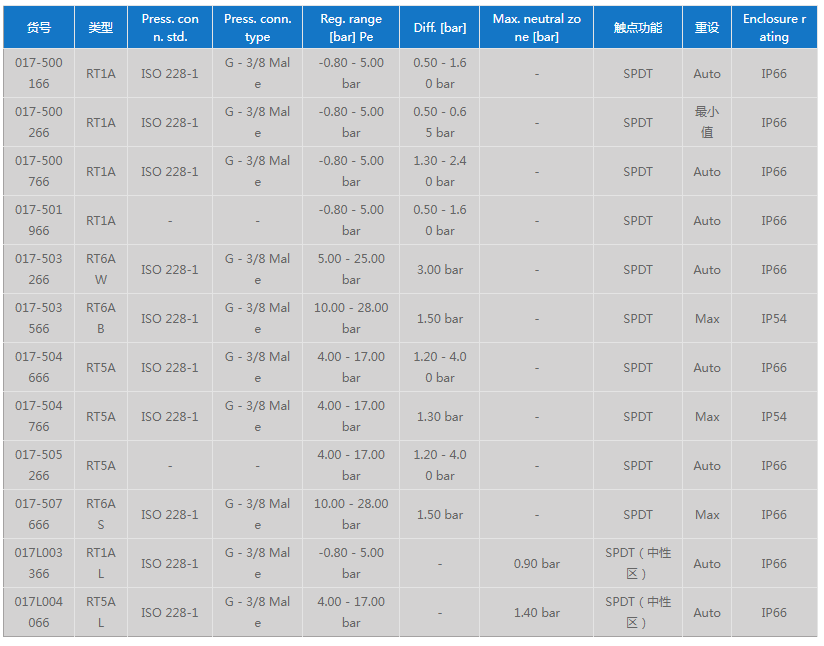
Task: Click the 重设 column header
Action: pyautogui.click(x=707, y=28)
